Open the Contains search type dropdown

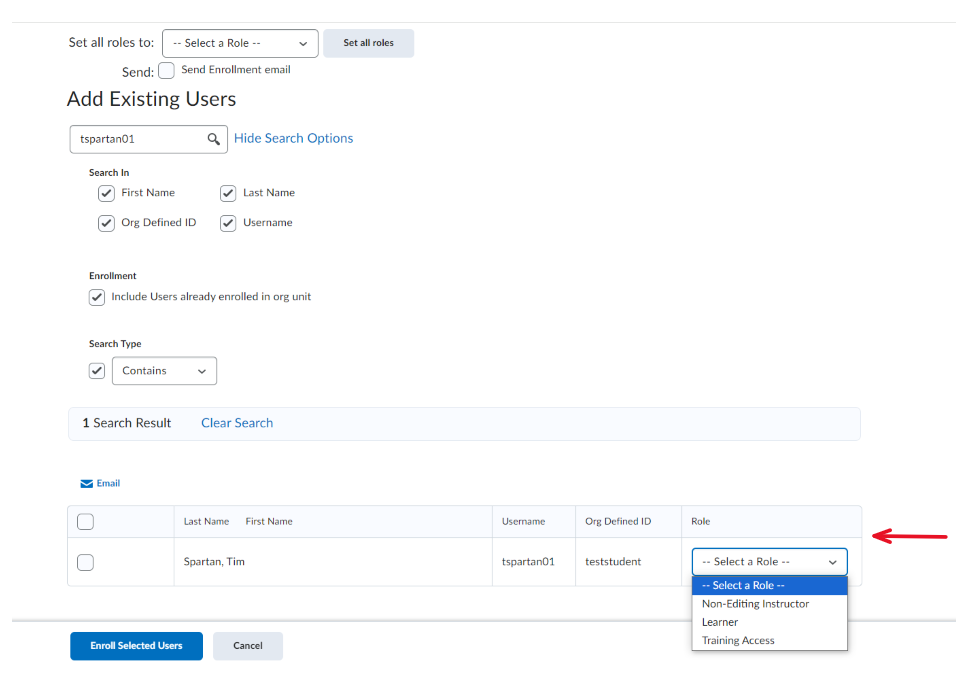click(x=164, y=370)
